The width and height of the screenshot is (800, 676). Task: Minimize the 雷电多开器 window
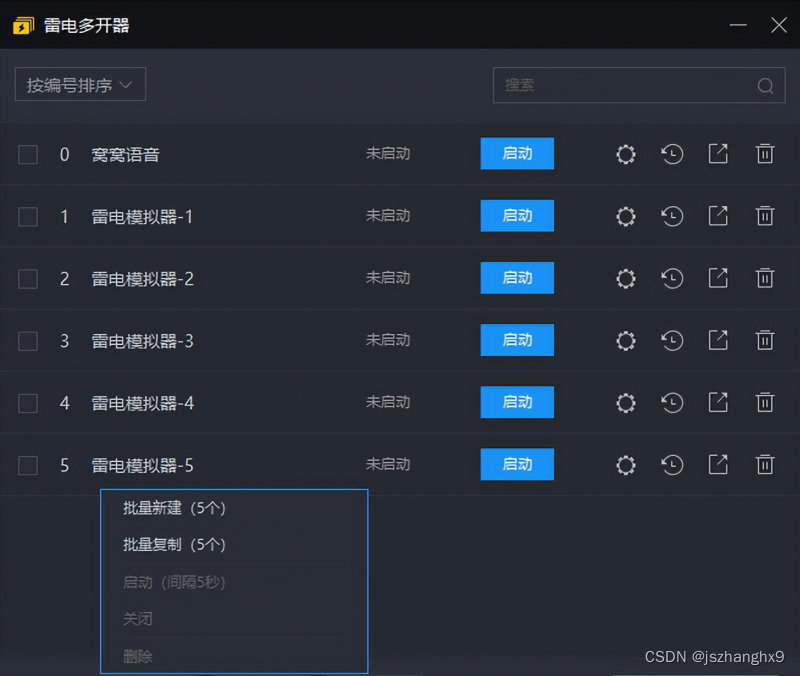click(x=738, y=25)
